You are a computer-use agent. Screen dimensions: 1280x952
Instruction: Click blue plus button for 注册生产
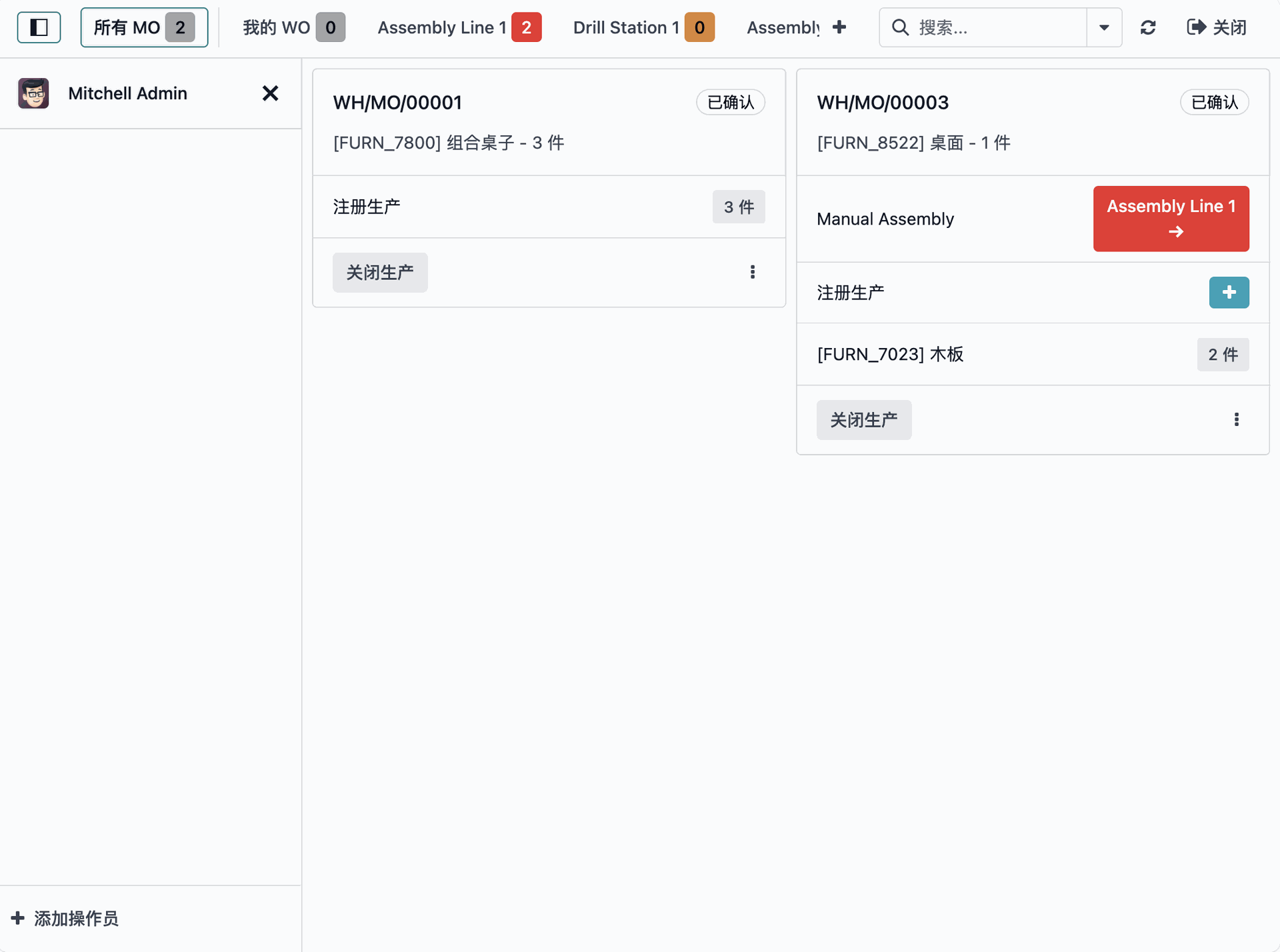coord(1229,293)
